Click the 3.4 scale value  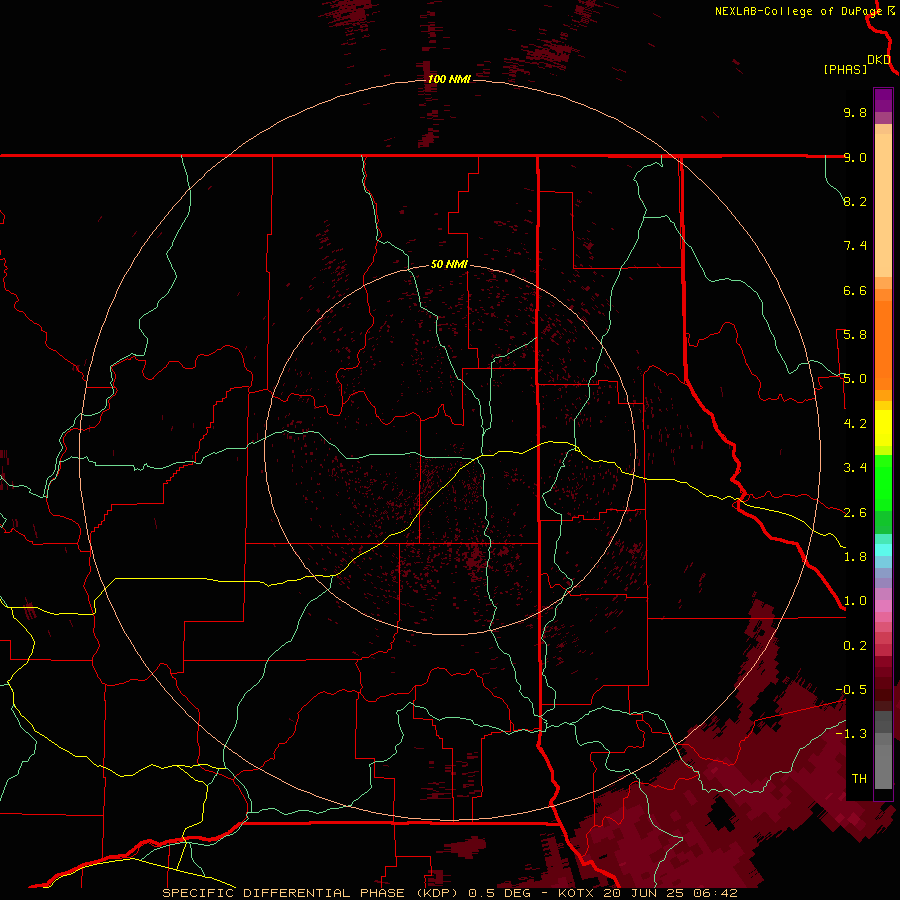(x=855, y=468)
